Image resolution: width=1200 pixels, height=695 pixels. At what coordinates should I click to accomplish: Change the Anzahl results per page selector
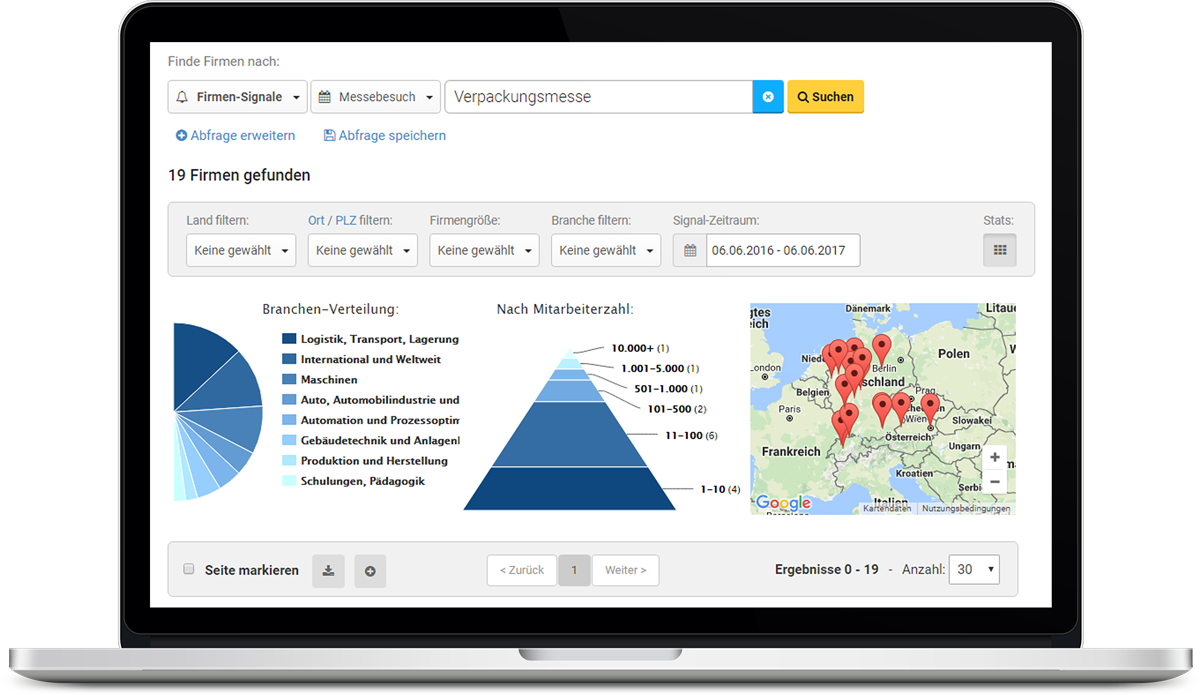(974, 569)
